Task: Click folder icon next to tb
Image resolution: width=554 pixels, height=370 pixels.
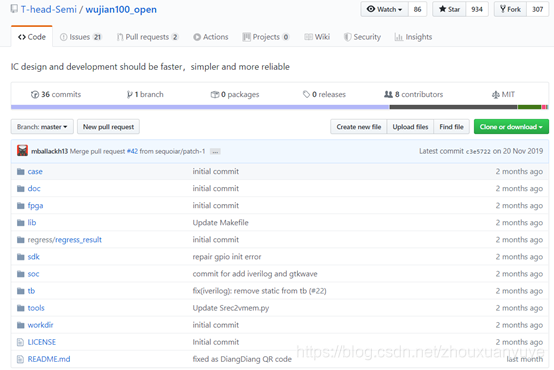Action: pyautogui.click(x=20, y=291)
